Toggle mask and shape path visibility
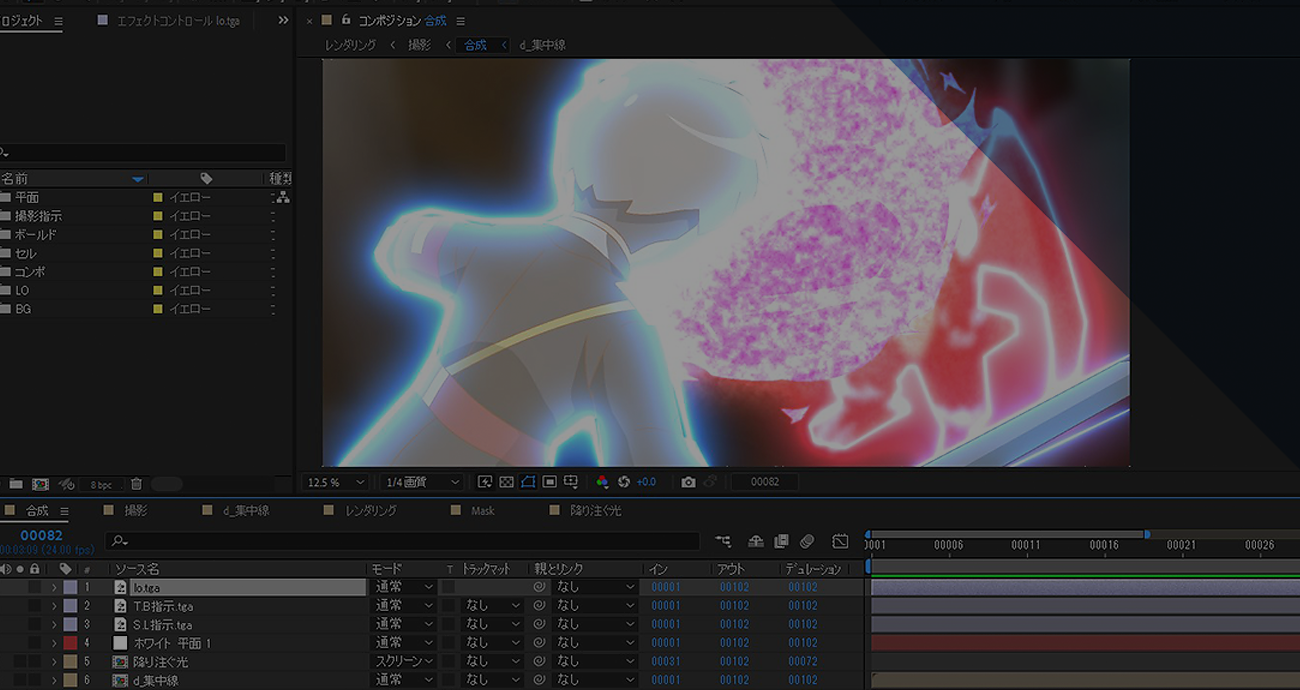This screenshot has width=1300, height=690. coord(528,482)
